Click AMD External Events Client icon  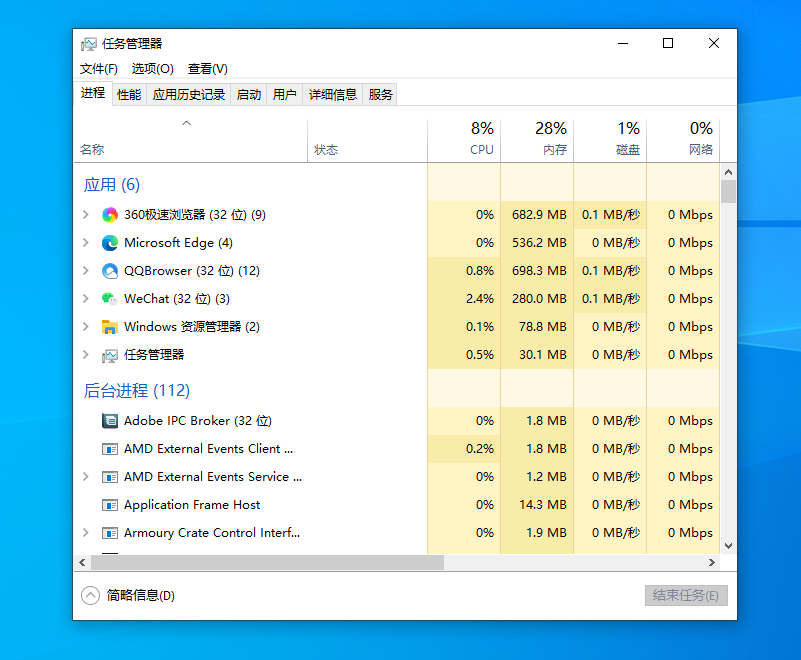pos(110,449)
